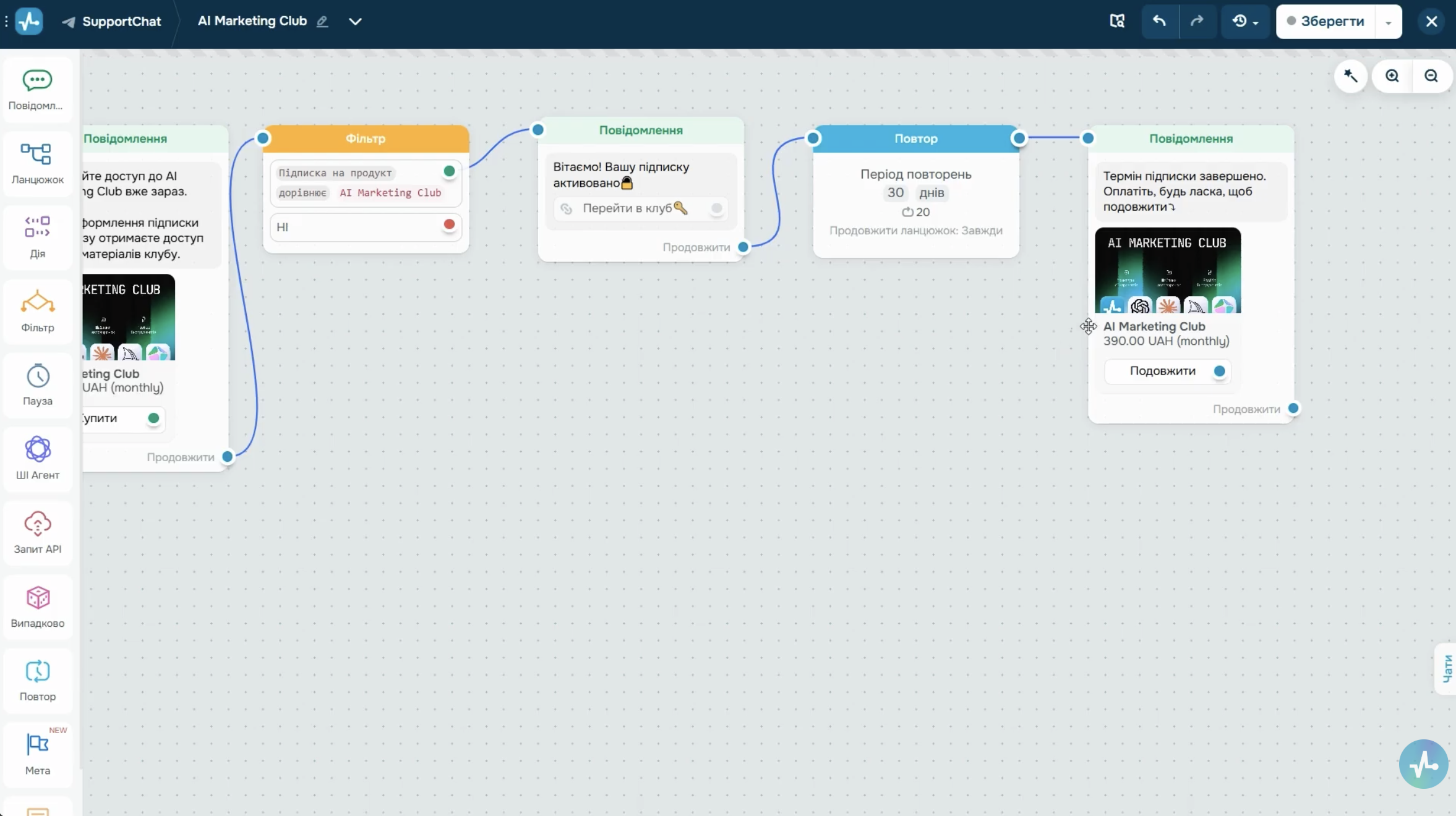Image resolution: width=1456 pixels, height=816 pixels.
Task: Select the orange Фільтр block header
Action: click(366, 138)
